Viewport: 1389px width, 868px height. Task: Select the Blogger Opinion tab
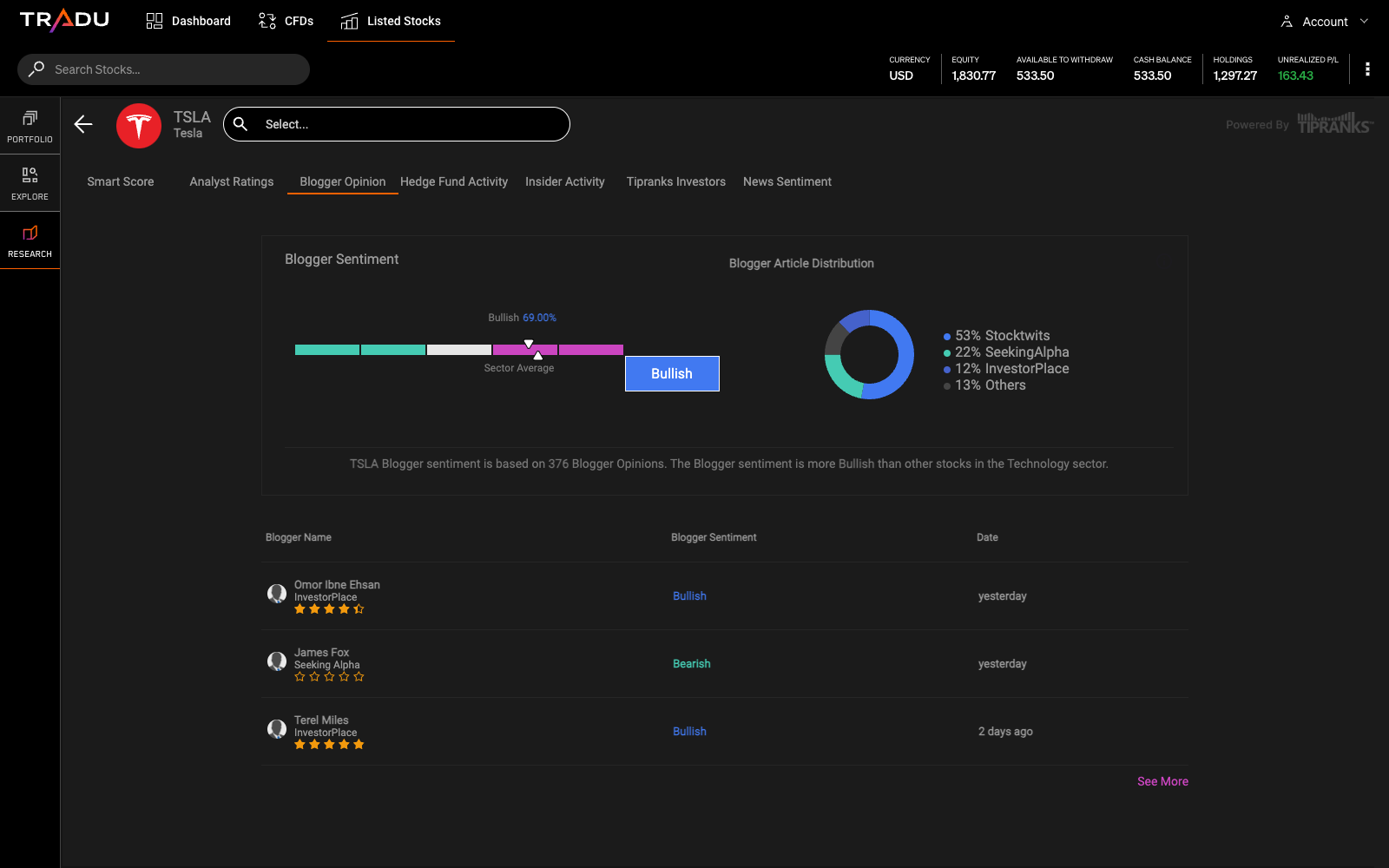343,181
